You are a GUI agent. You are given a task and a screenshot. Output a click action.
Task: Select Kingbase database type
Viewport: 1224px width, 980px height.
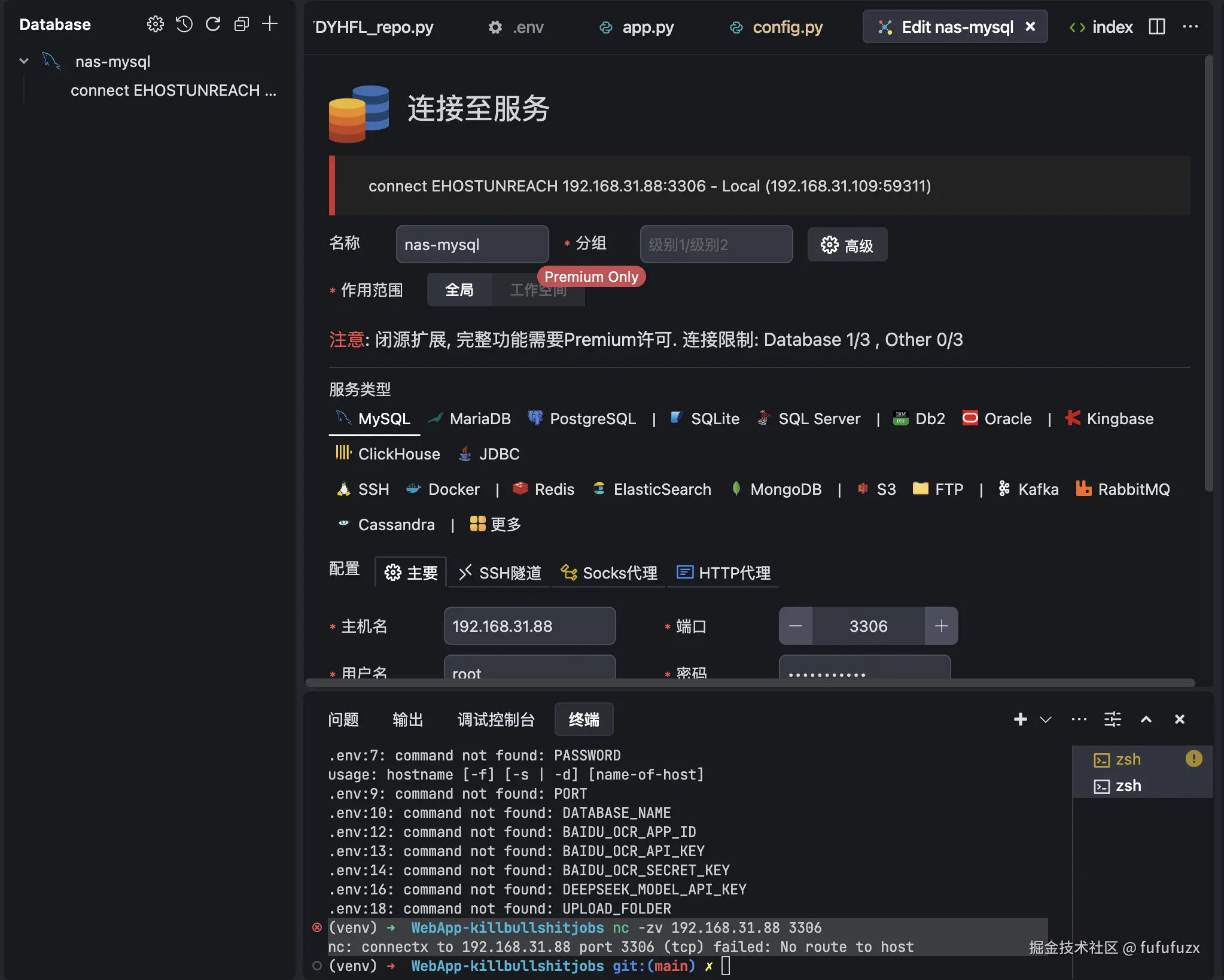(1109, 419)
